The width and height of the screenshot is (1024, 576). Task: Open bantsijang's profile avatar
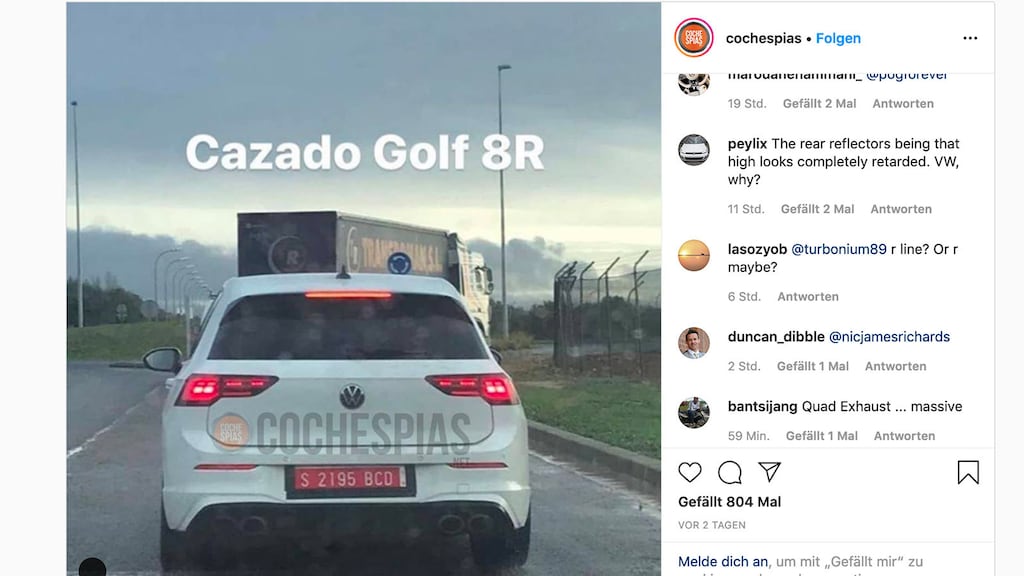694,413
